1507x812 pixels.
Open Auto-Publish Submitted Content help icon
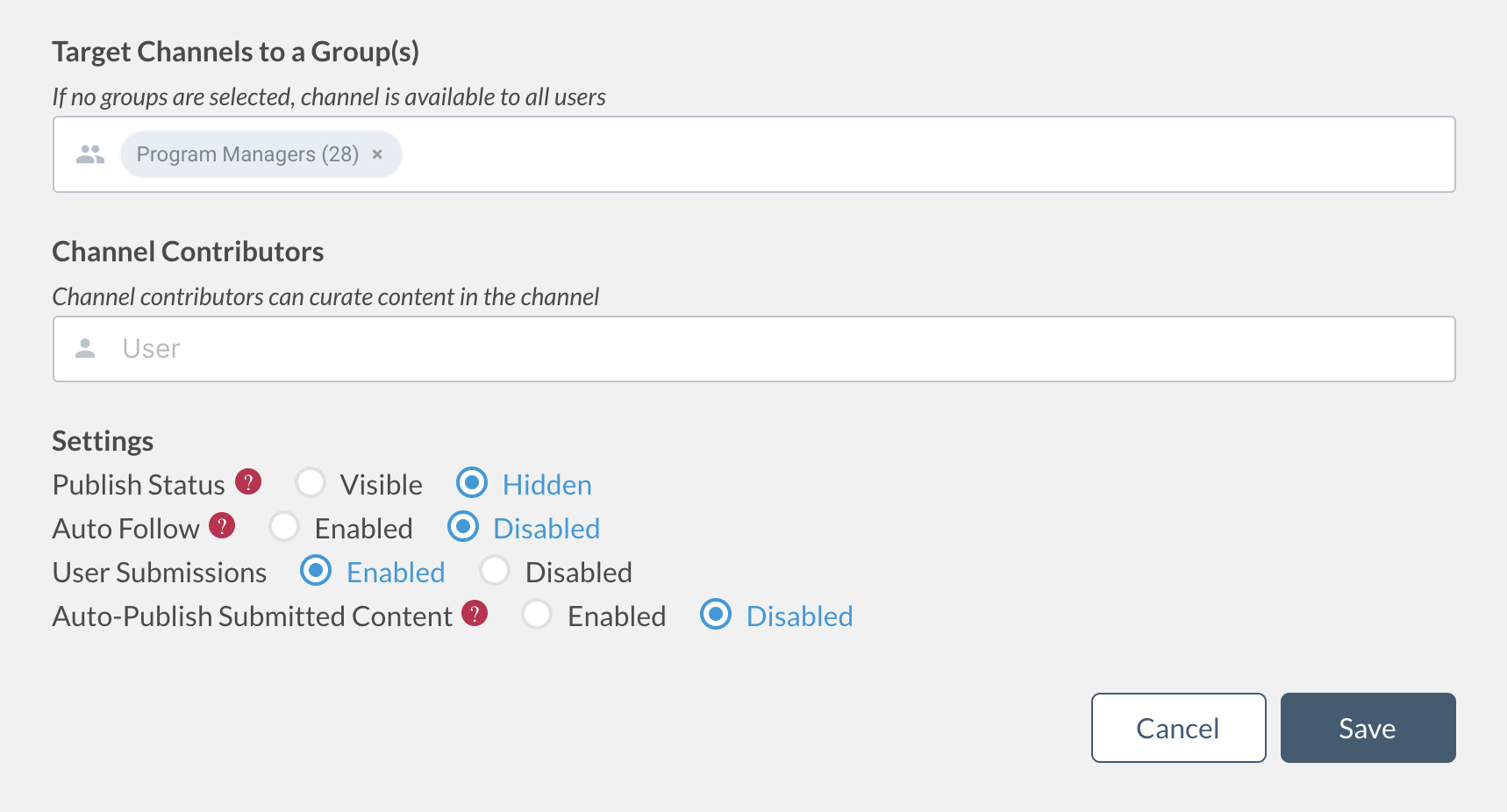475,613
